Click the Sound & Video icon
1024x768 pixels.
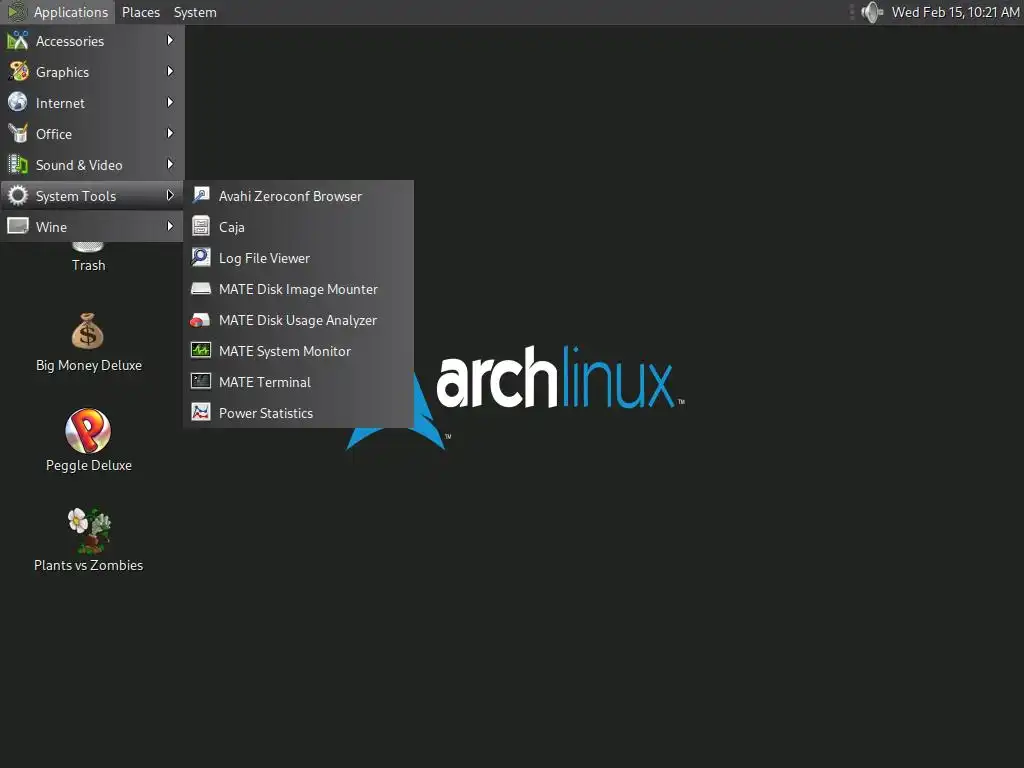[x=18, y=164]
